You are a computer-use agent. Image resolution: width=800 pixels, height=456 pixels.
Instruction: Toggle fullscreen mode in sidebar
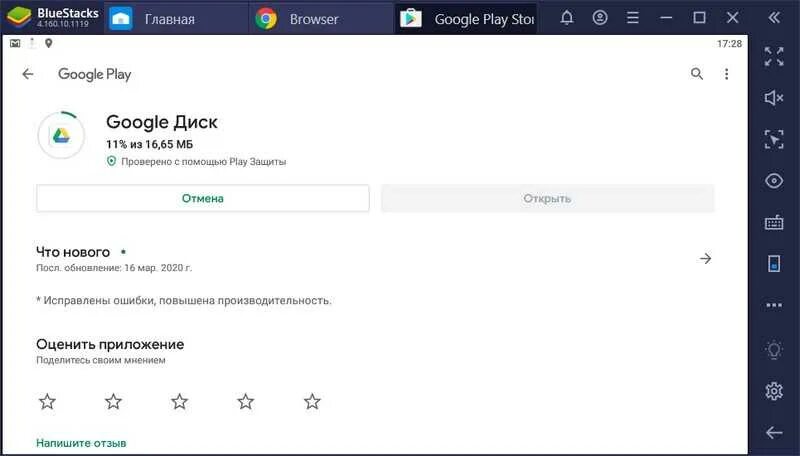(x=774, y=57)
